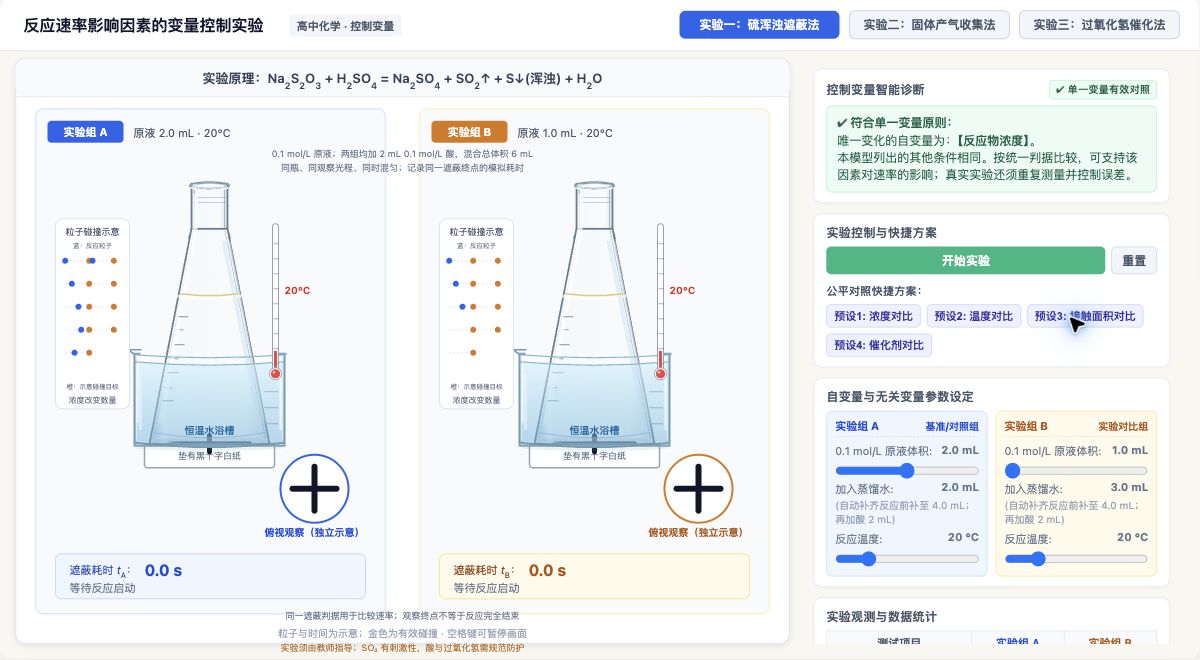Click the 基准/对照组 label
The height and width of the screenshot is (660, 1200).
pyautogui.click(x=952, y=426)
